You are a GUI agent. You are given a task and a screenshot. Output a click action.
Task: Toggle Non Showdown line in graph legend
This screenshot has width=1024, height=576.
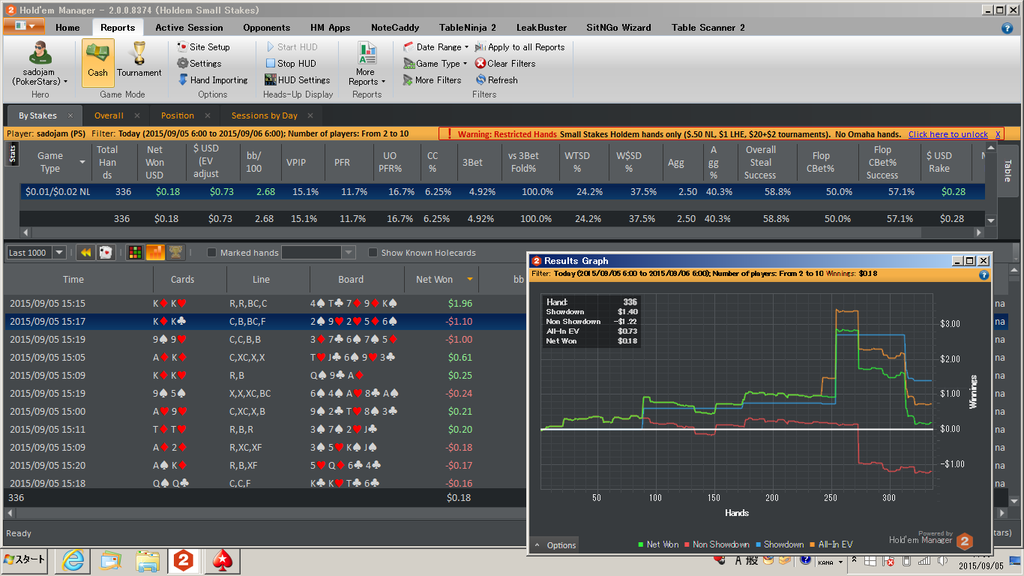click(x=716, y=545)
